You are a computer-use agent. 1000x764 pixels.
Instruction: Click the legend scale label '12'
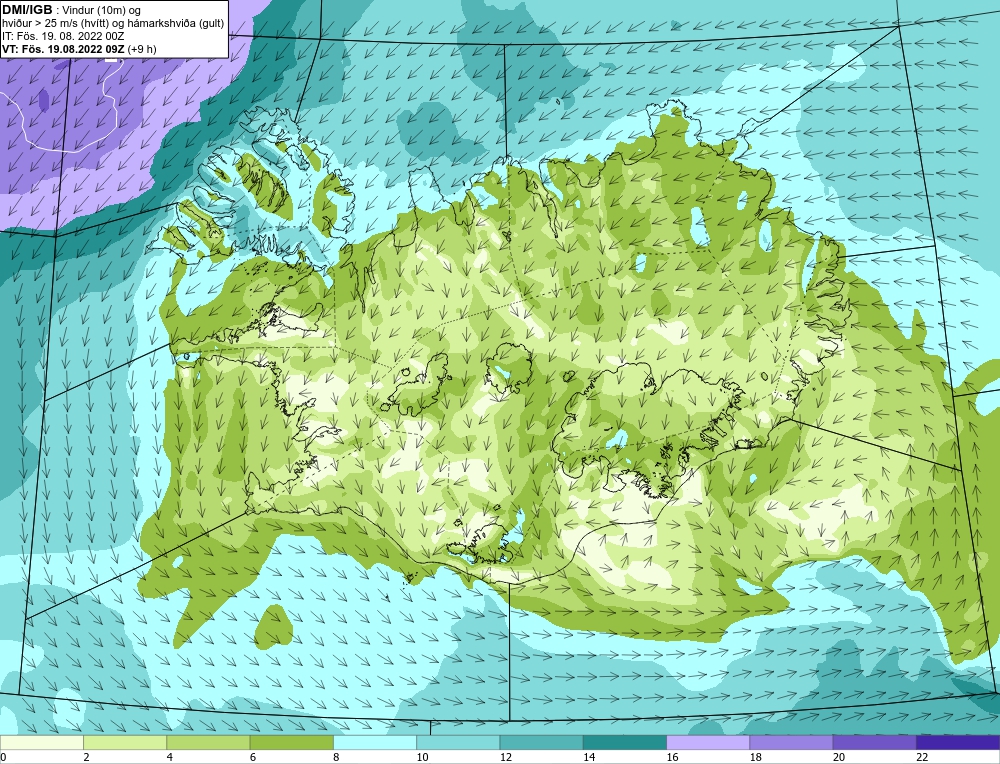pyautogui.click(x=505, y=757)
